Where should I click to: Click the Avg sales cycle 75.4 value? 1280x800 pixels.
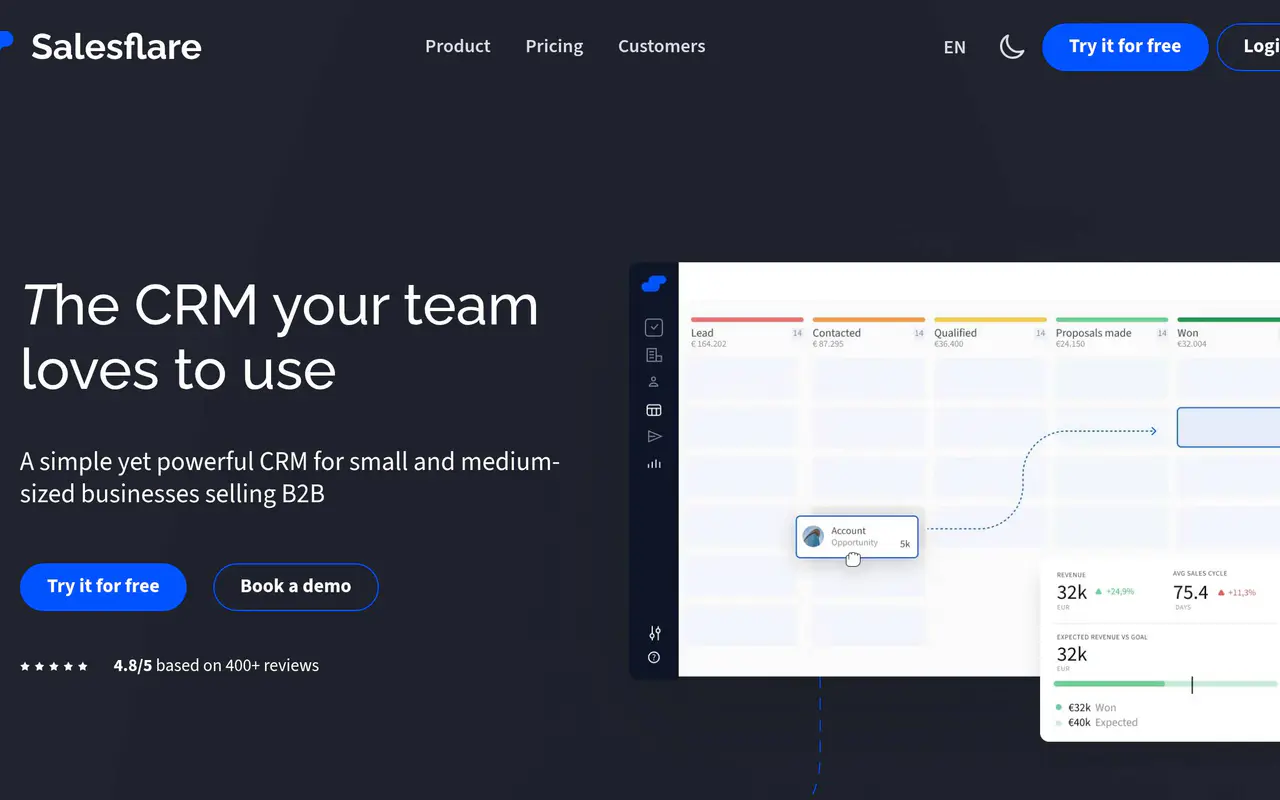[1190, 593]
